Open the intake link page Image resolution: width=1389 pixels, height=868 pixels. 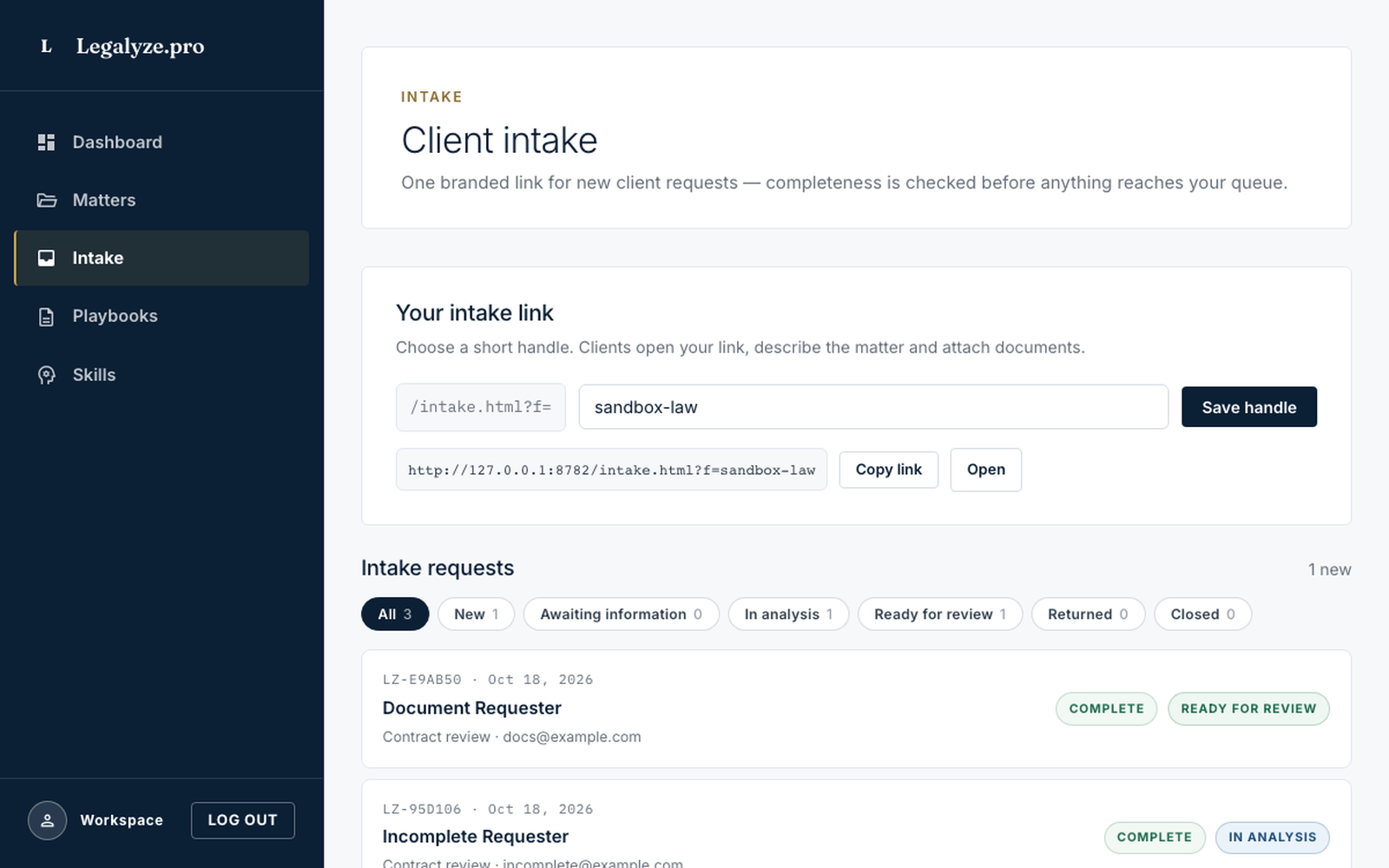tap(985, 470)
